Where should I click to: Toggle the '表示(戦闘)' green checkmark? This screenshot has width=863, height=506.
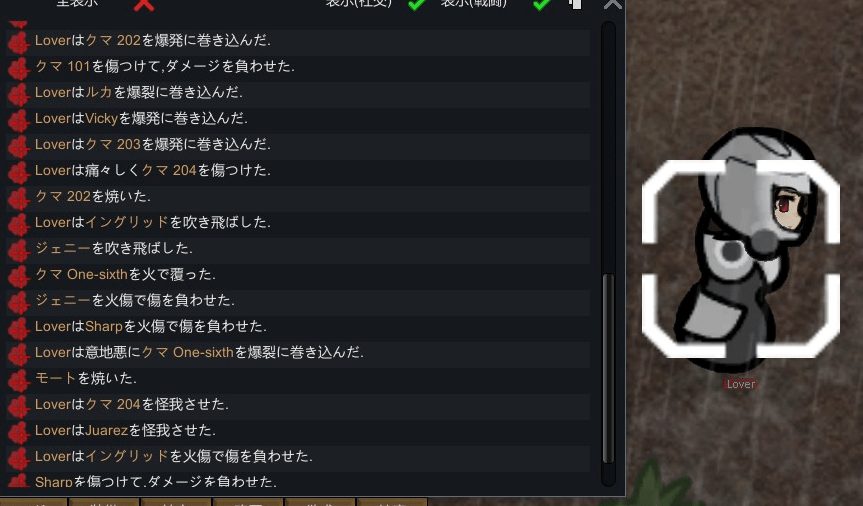coord(542,4)
